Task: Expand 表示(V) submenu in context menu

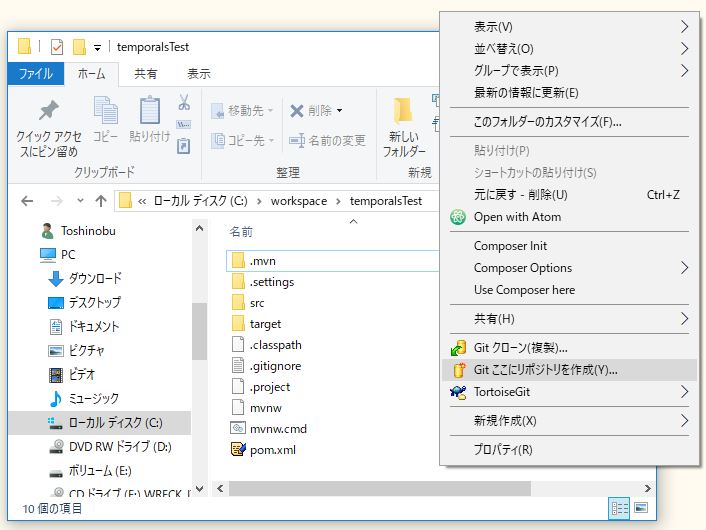Action: pos(570,27)
